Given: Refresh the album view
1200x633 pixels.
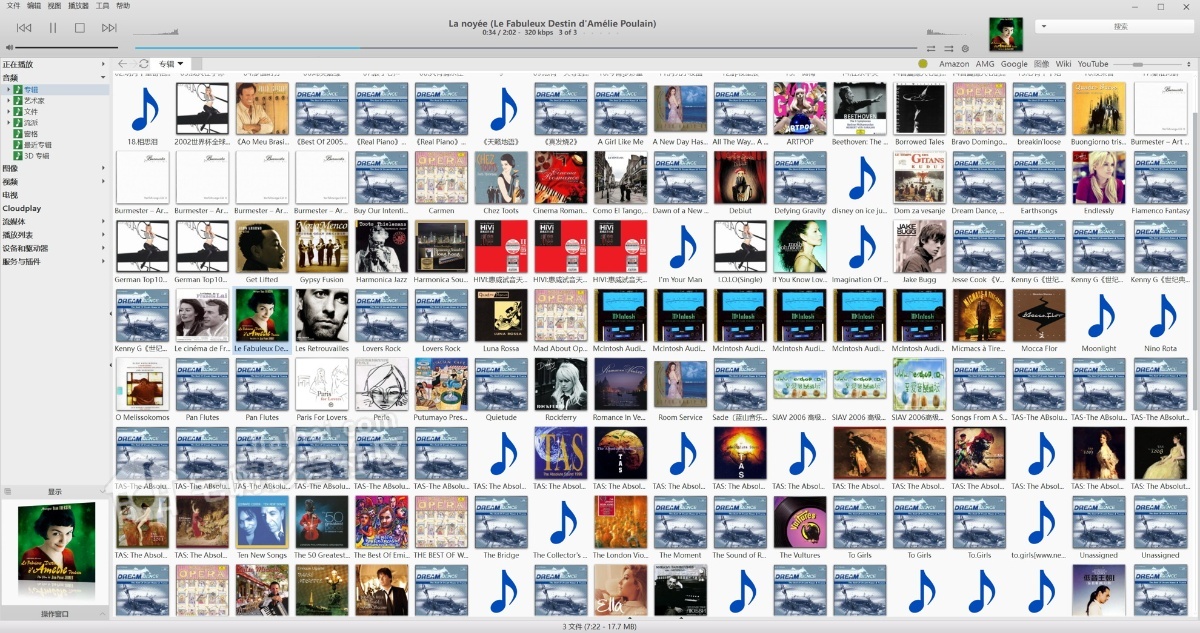Looking at the screenshot, I should point(144,64).
